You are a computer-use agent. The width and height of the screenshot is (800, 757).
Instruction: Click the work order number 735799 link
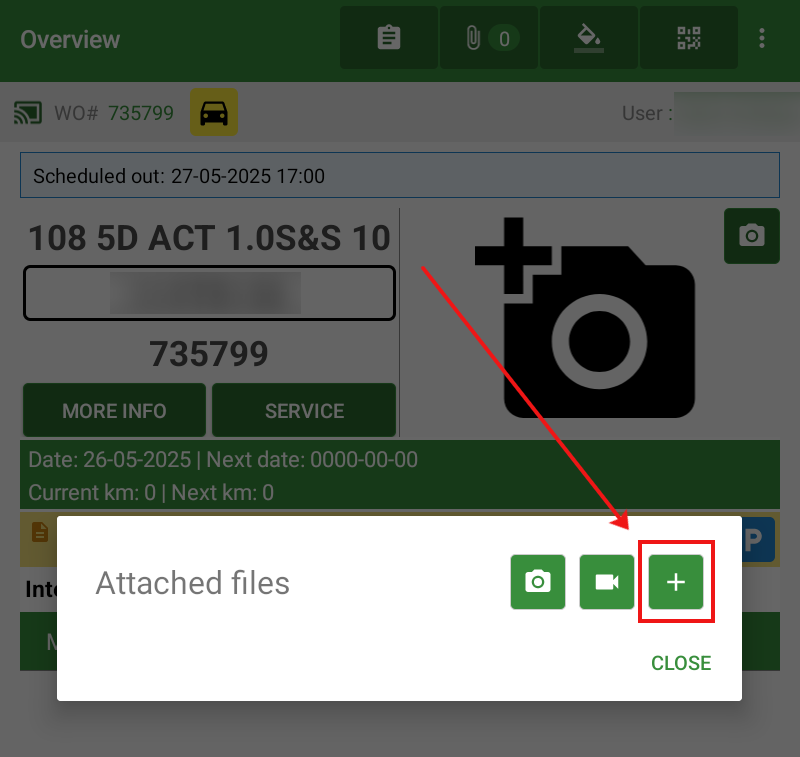140,113
